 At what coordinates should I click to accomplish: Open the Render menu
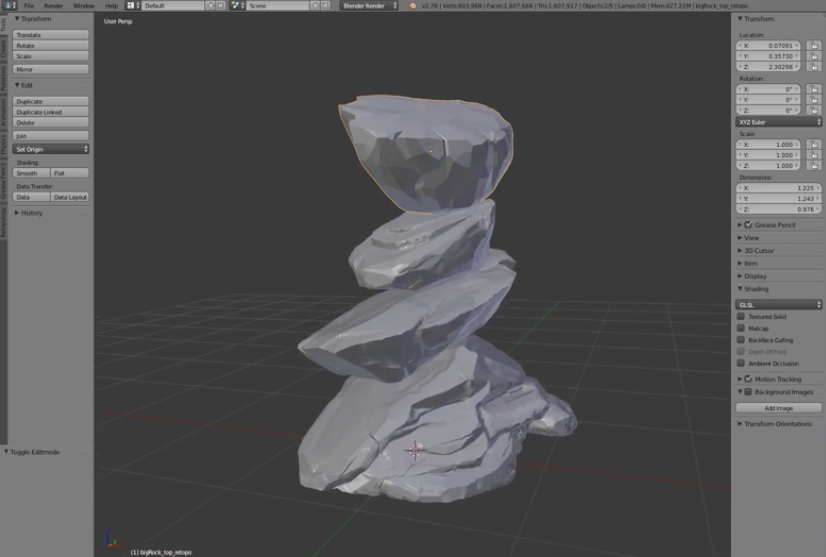tap(53, 6)
